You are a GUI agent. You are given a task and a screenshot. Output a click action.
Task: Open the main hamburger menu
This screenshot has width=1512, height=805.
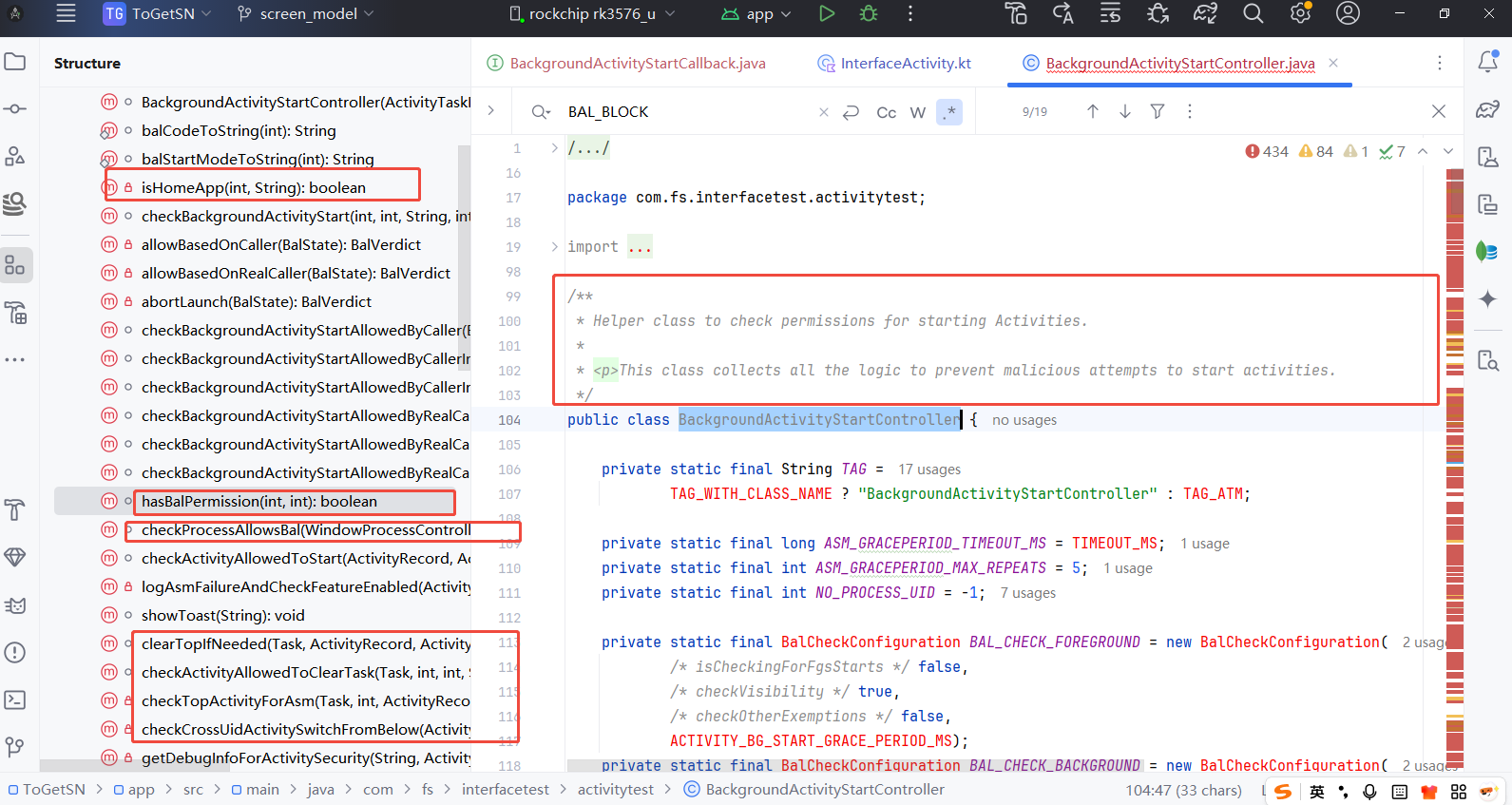click(66, 13)
